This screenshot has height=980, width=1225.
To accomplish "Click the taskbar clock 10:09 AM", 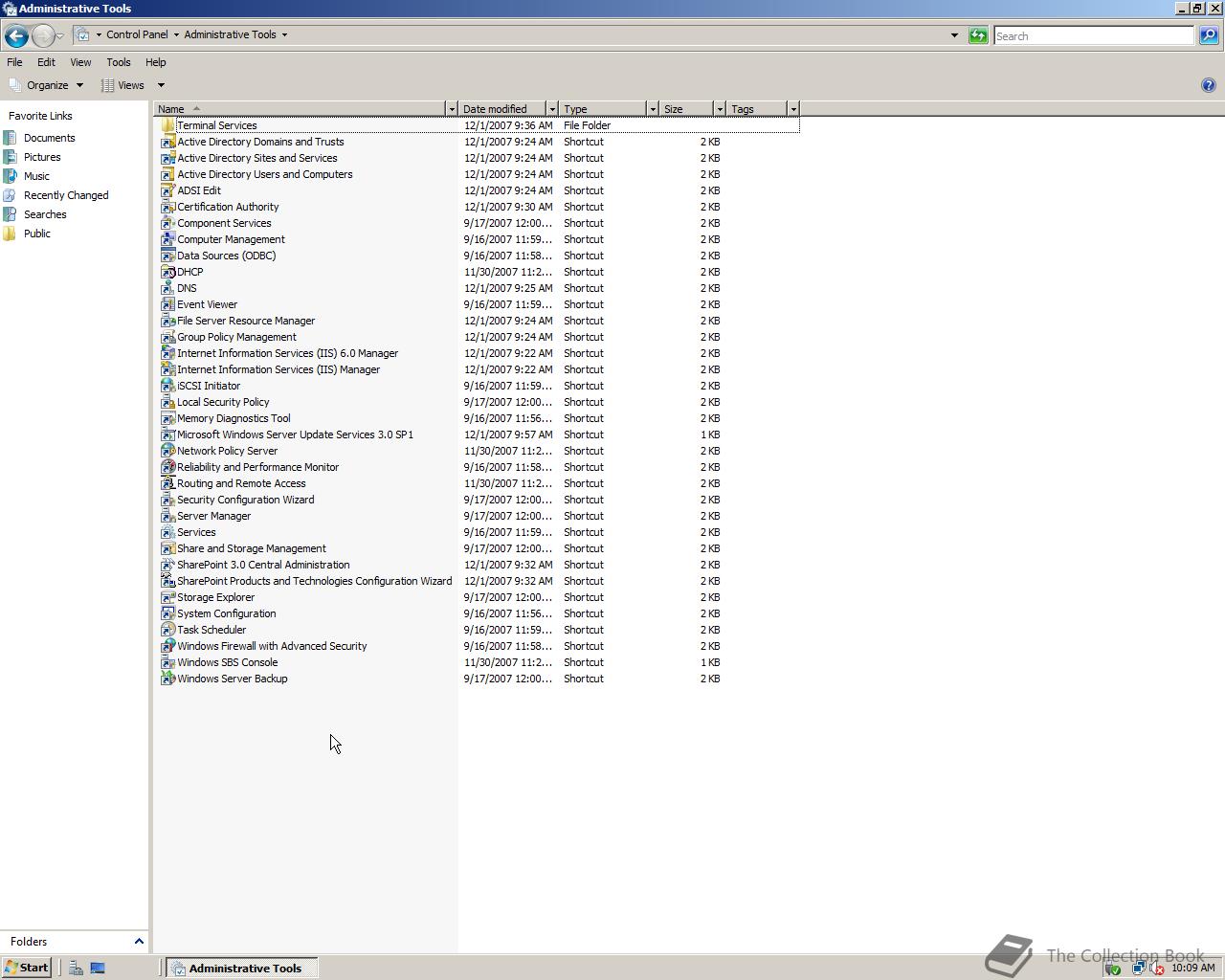I will (1193, 968).
